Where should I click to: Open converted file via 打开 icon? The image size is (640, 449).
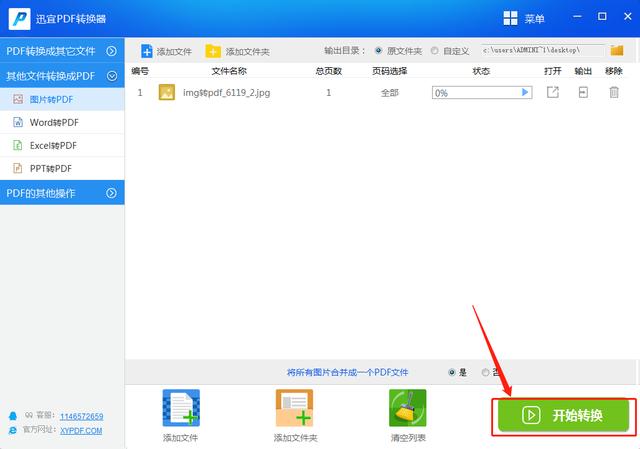(553, 92)
